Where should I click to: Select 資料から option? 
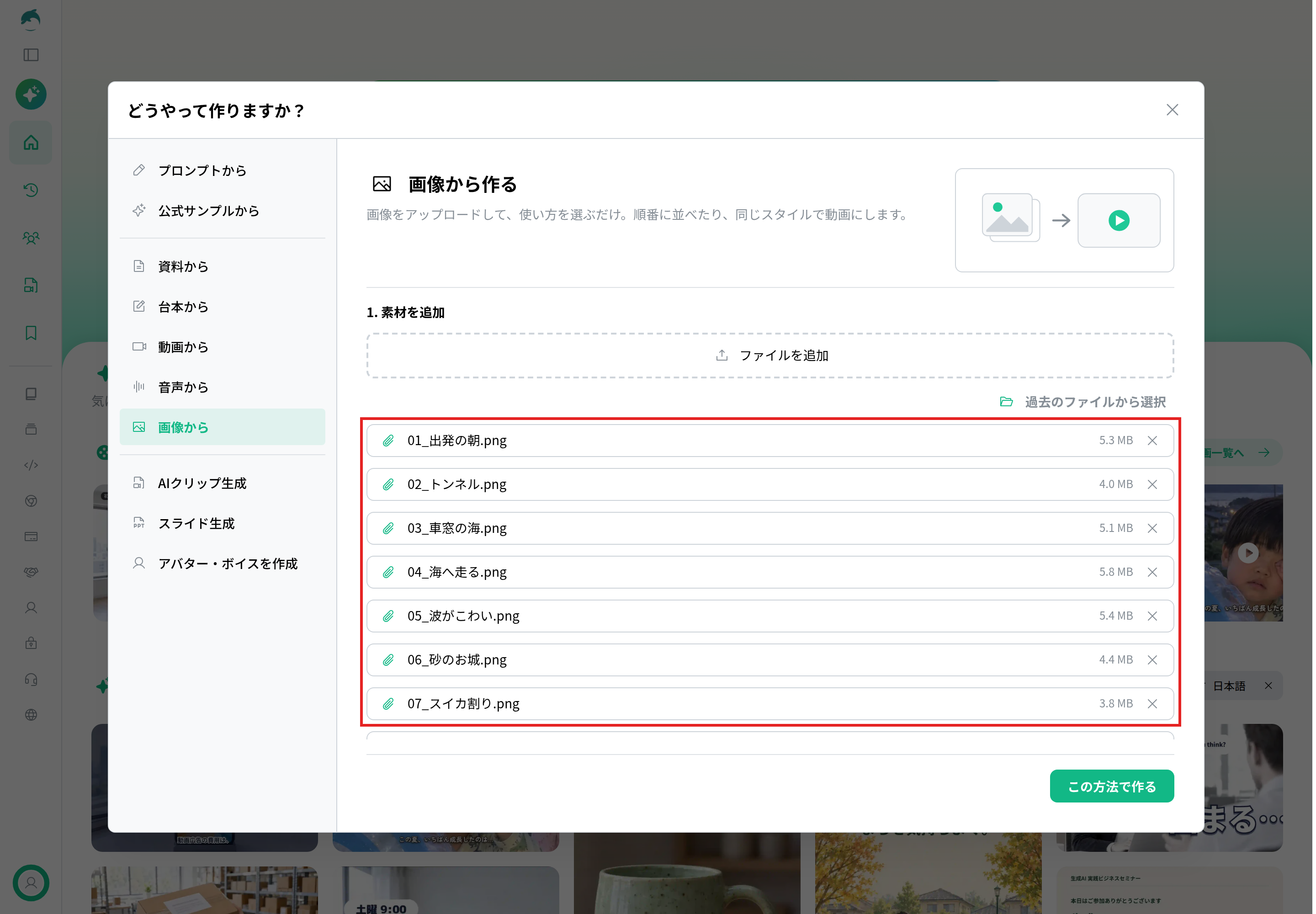click(x=222, y=266)
